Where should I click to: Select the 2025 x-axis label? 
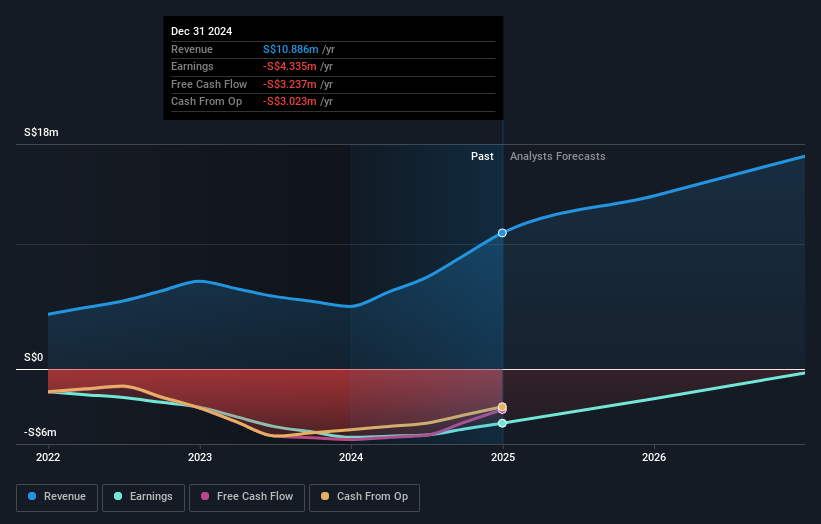pyautogui.click(x=503, y=457)
